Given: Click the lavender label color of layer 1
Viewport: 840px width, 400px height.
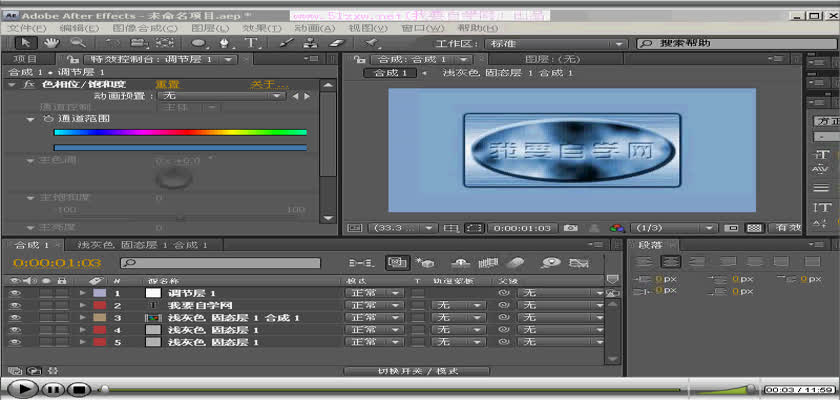Looking at the screenshot, I should point(100,293).
